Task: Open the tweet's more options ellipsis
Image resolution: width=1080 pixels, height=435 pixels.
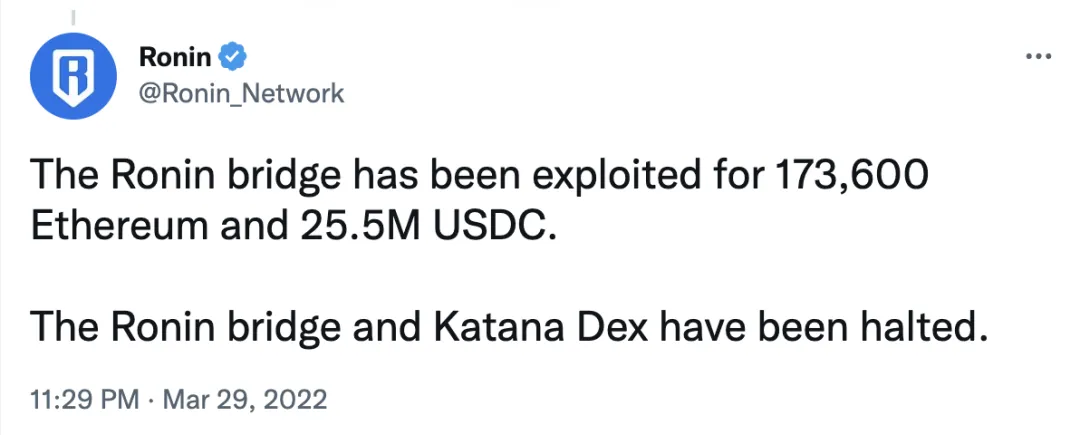Action: pyautogui.click(x=1039, y=56)
